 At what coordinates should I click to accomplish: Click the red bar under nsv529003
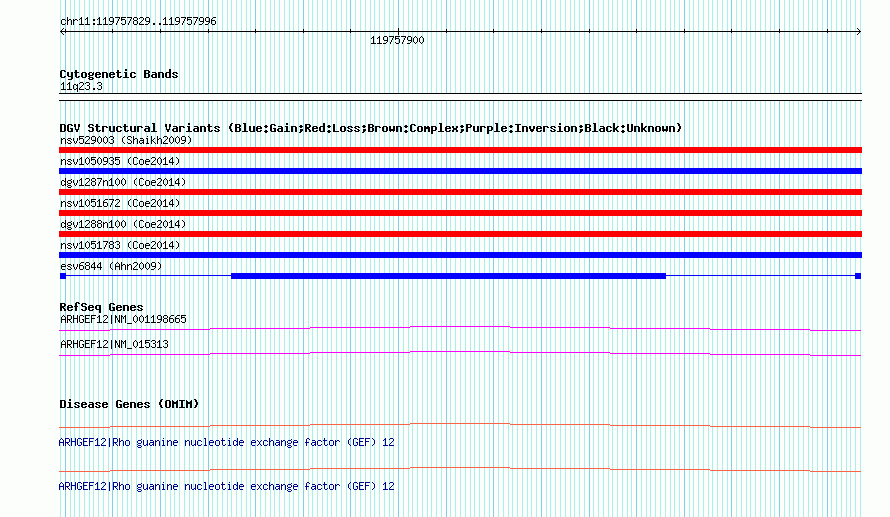[x=460, y=150]
